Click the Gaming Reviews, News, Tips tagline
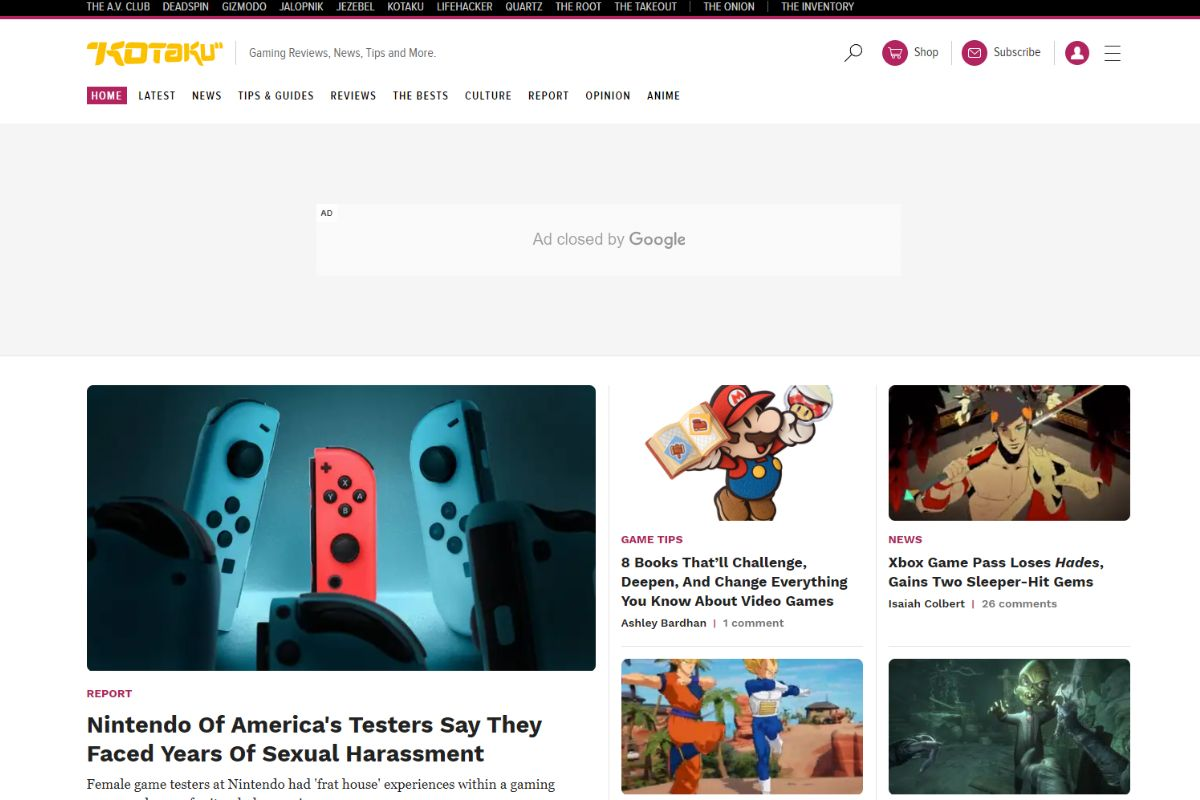 tap(342, 53)
